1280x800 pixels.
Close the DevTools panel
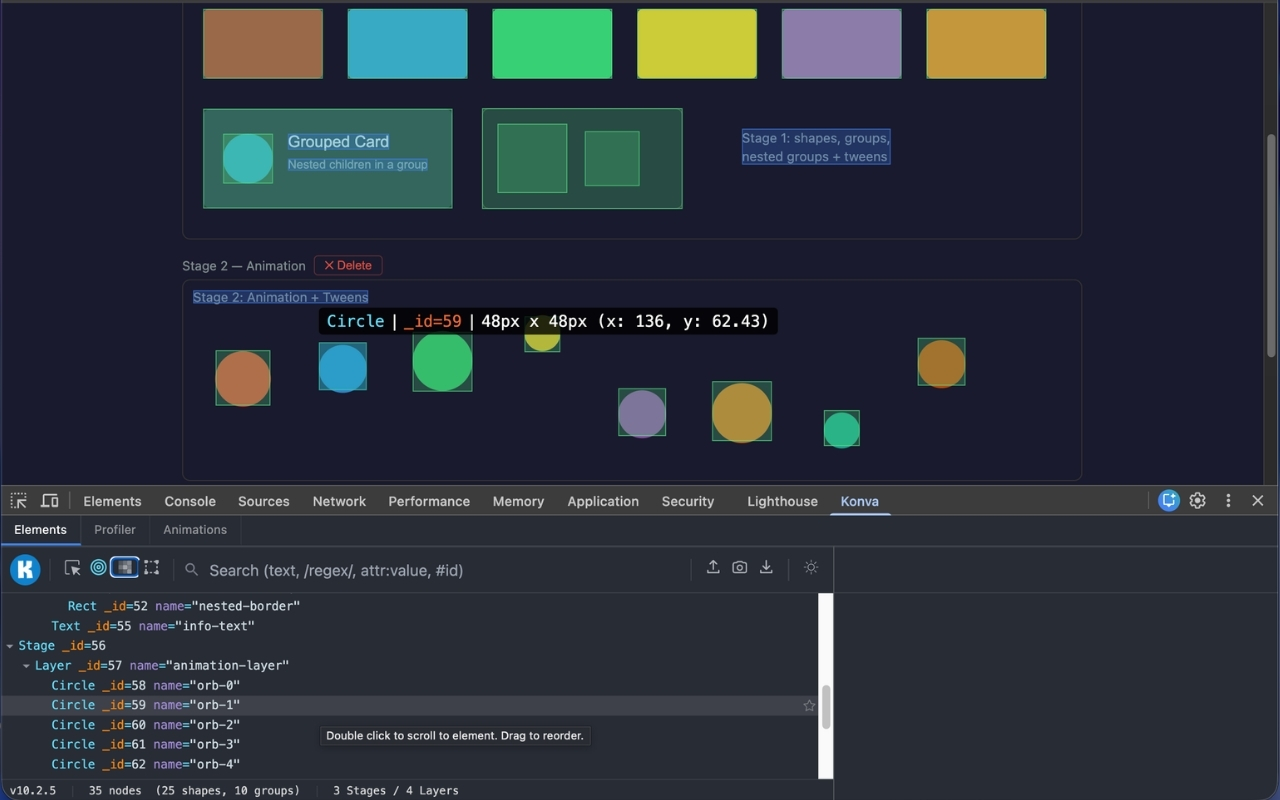pos(1258,501)
